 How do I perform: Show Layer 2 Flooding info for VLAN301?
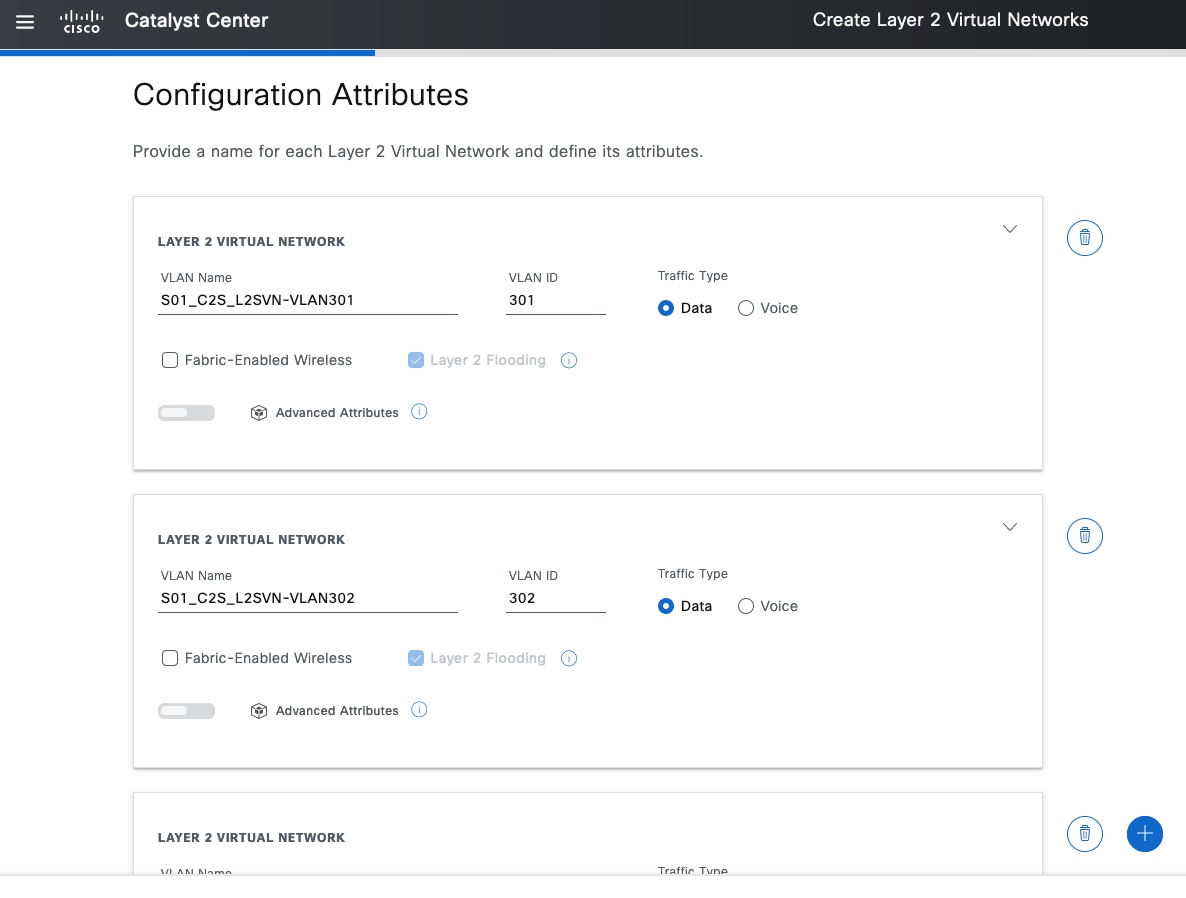[569, 361]
